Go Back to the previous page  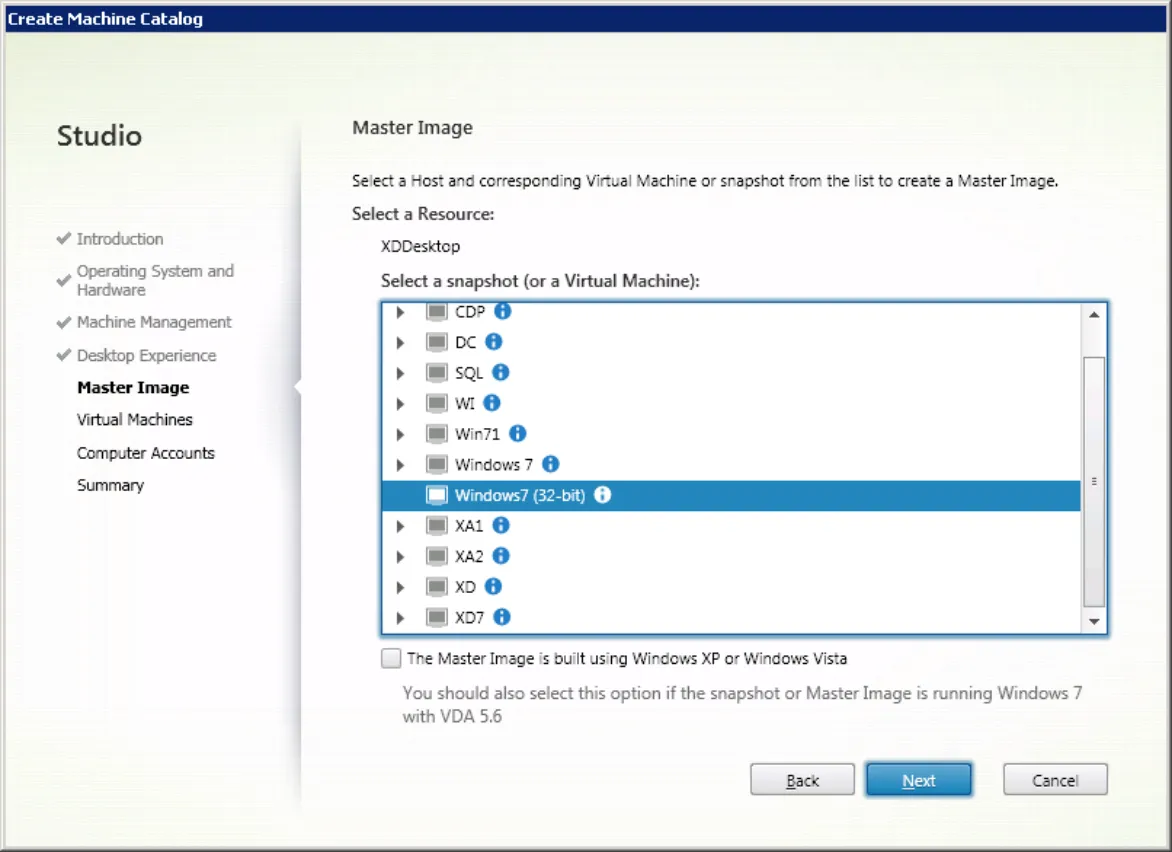(x=802, y=780)
